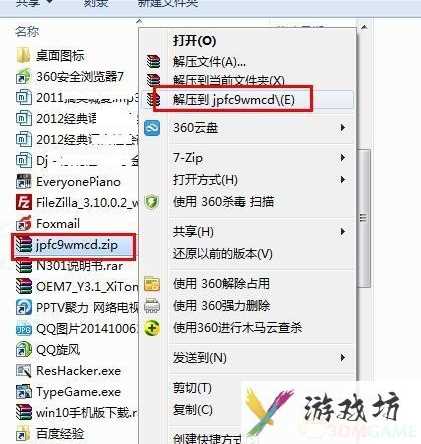Expand the 发送到(N) submenu arrow
The image size is (421, 444).
(x=342, y=358)
